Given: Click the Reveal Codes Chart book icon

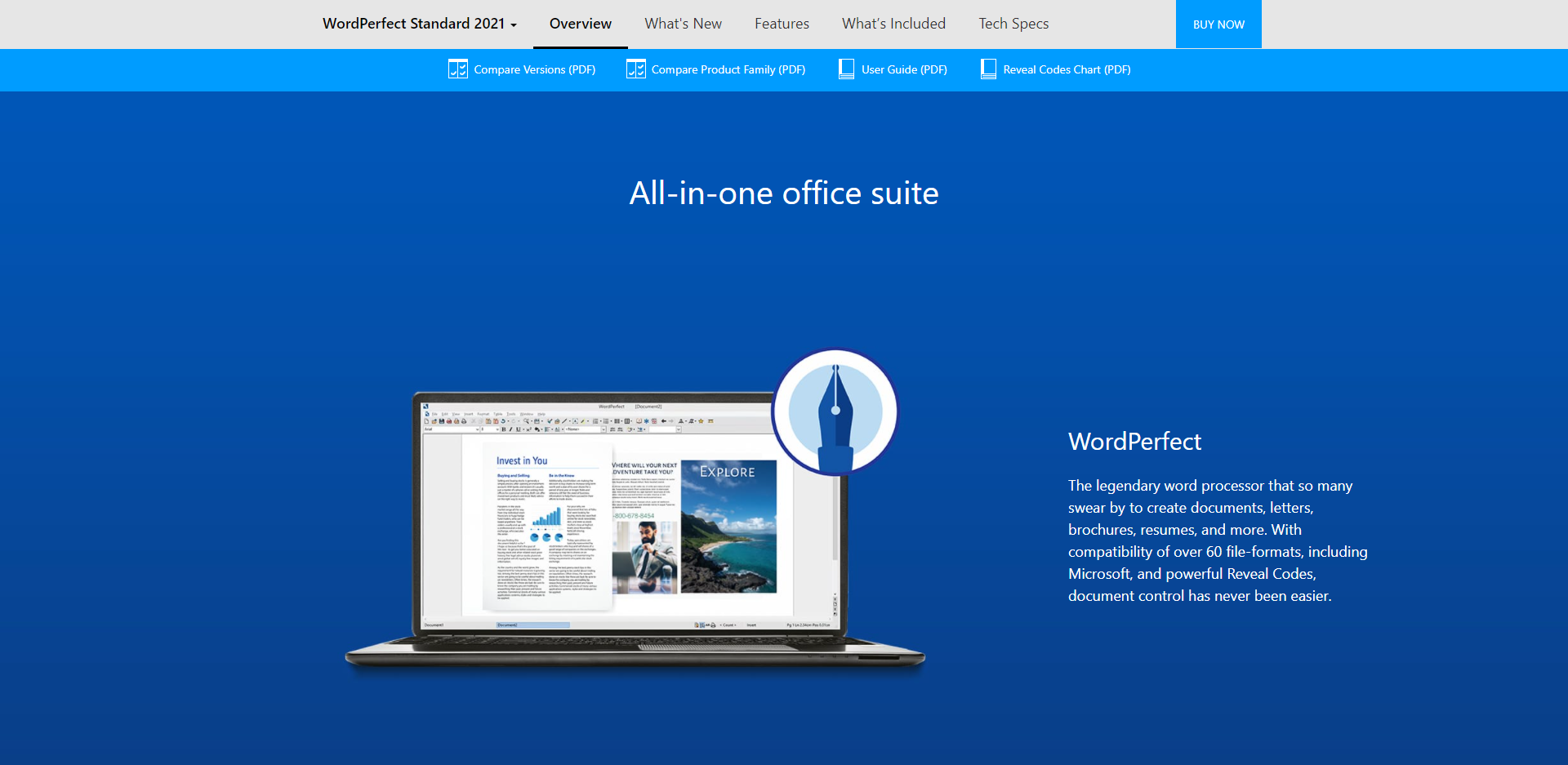Looking at the screenshot, I should click(988, 69).
